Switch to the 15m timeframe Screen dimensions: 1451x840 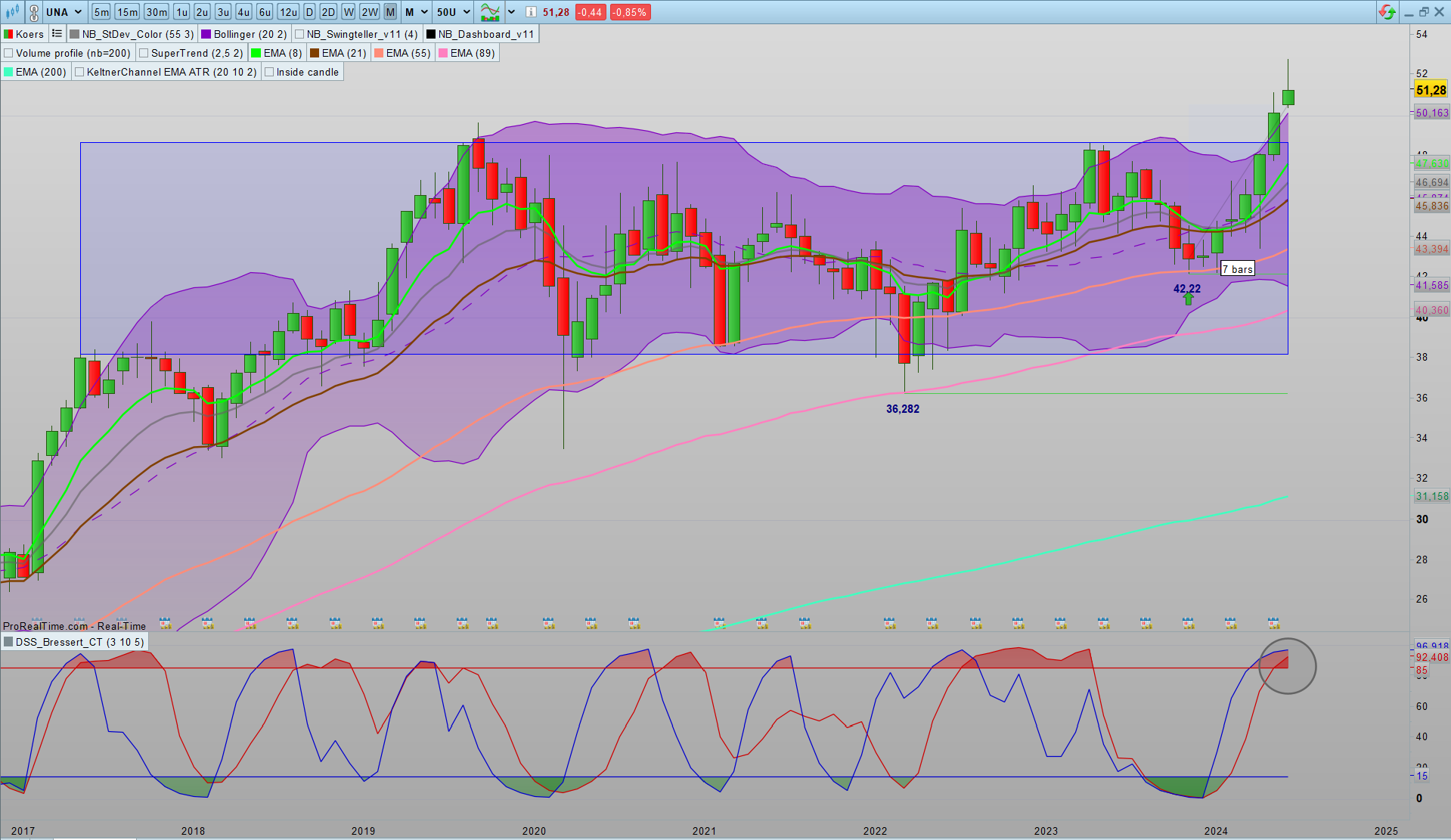tap(127, 12)
